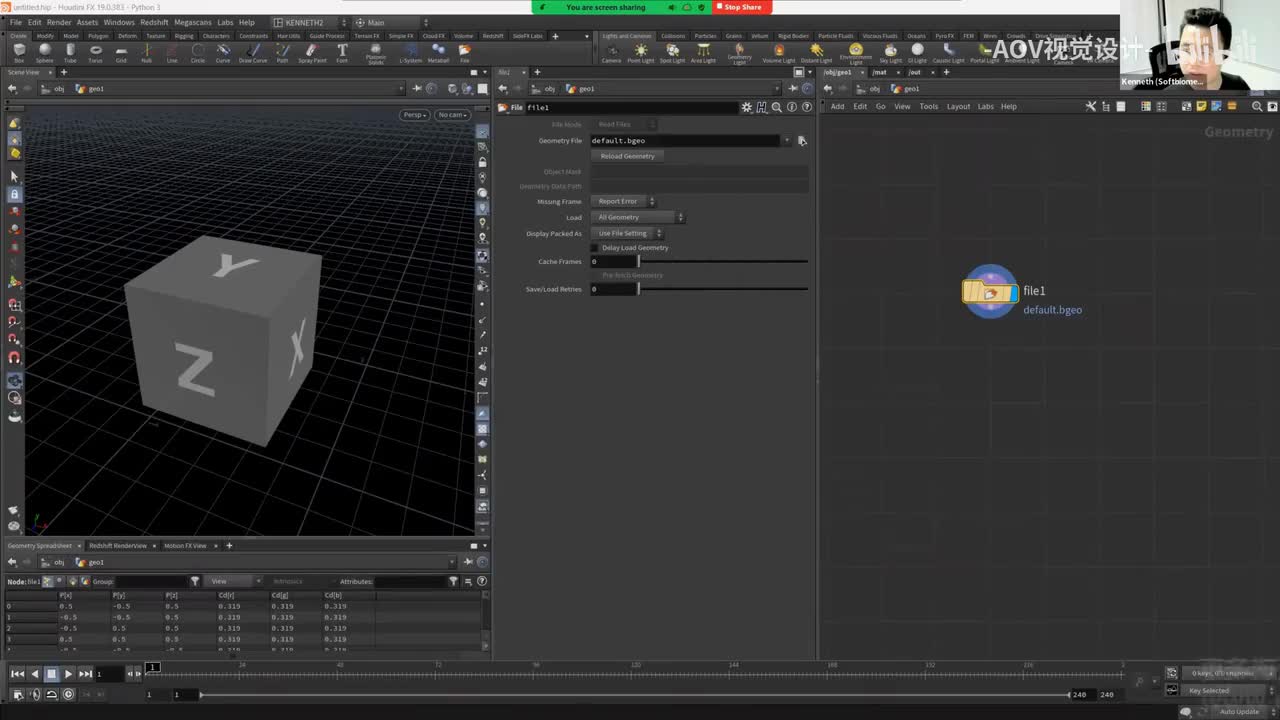The image size is (1280, 720).
Task: Expand Geometry File path dropdown arrow
Action: 787,141
